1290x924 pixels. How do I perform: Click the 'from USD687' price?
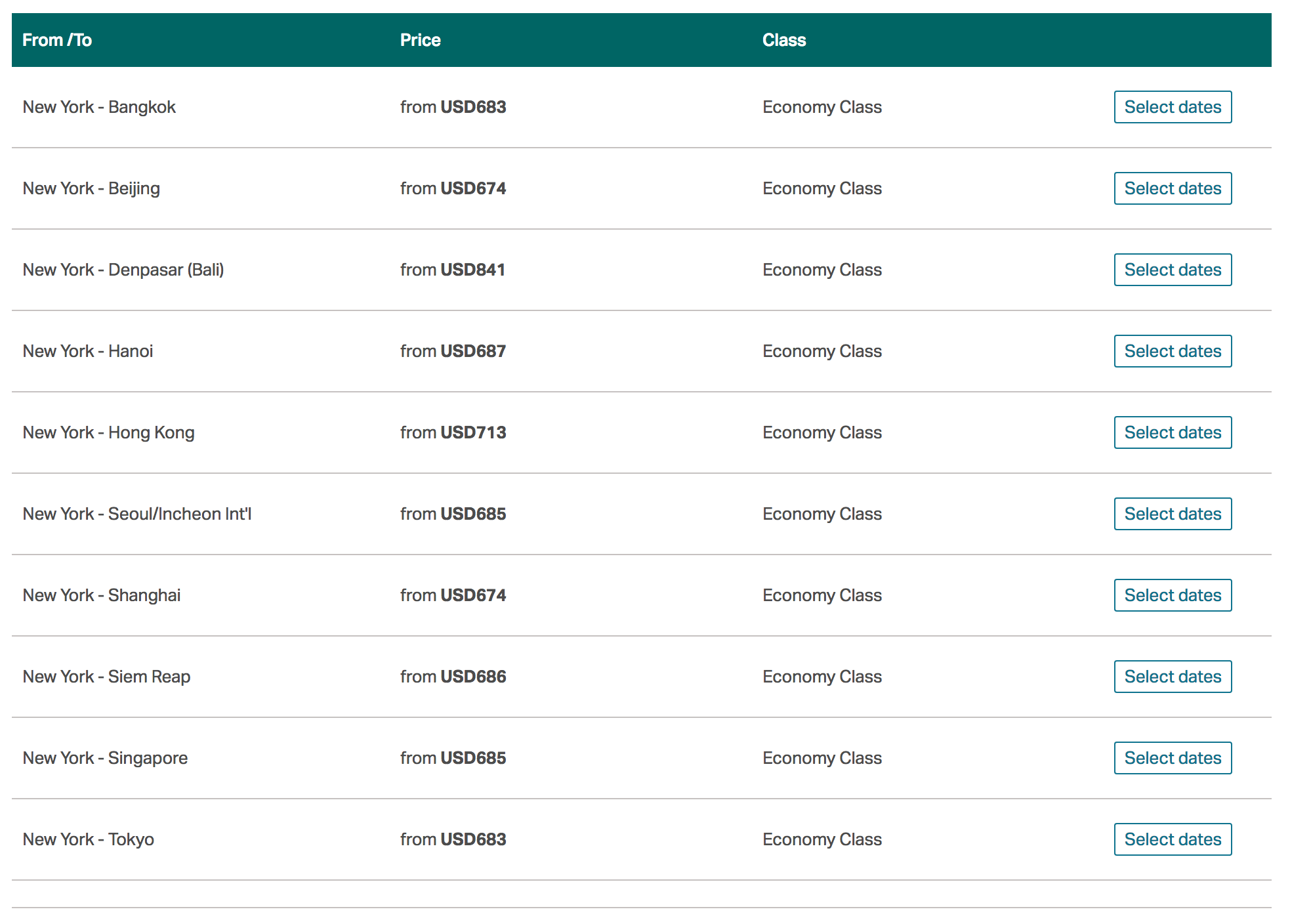point(453,351)
